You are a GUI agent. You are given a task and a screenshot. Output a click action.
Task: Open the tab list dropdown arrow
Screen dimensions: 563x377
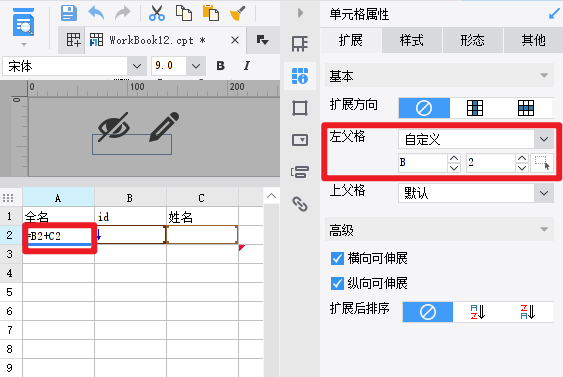[262, 40]
